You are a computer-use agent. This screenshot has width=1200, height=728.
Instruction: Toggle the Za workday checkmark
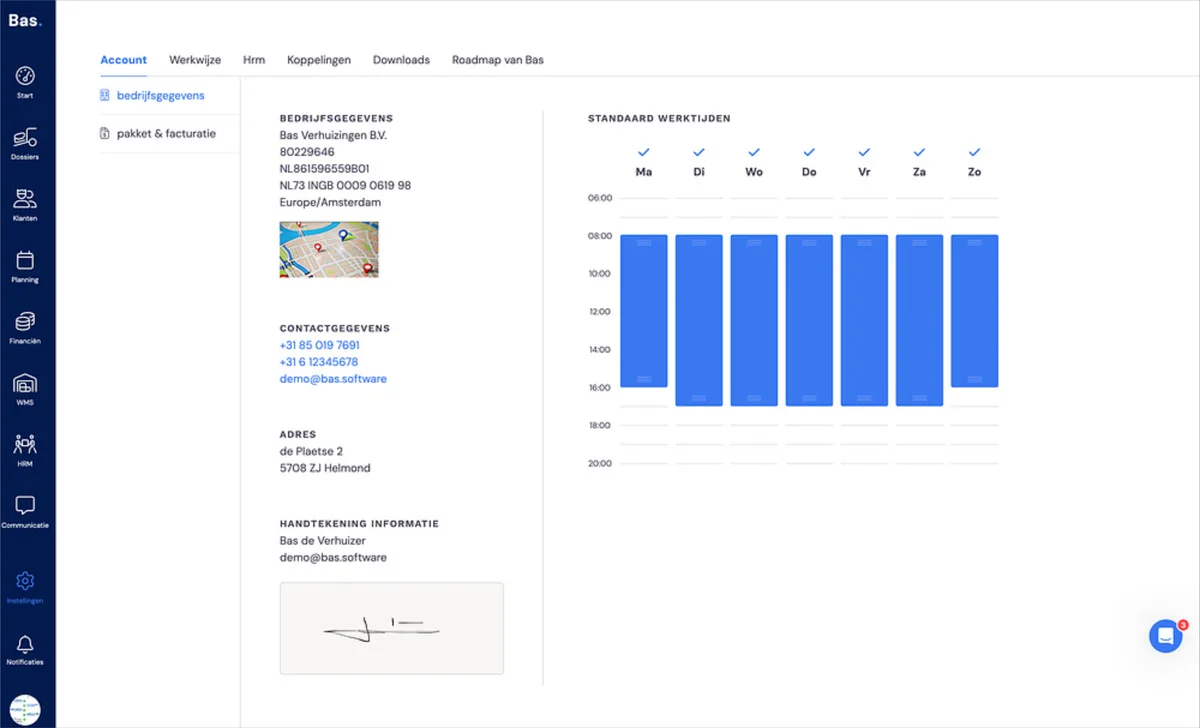919,152
